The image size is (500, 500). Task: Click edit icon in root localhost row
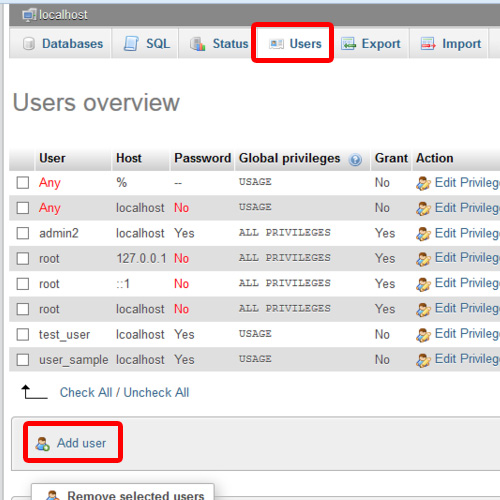click(x=423, y=310)
